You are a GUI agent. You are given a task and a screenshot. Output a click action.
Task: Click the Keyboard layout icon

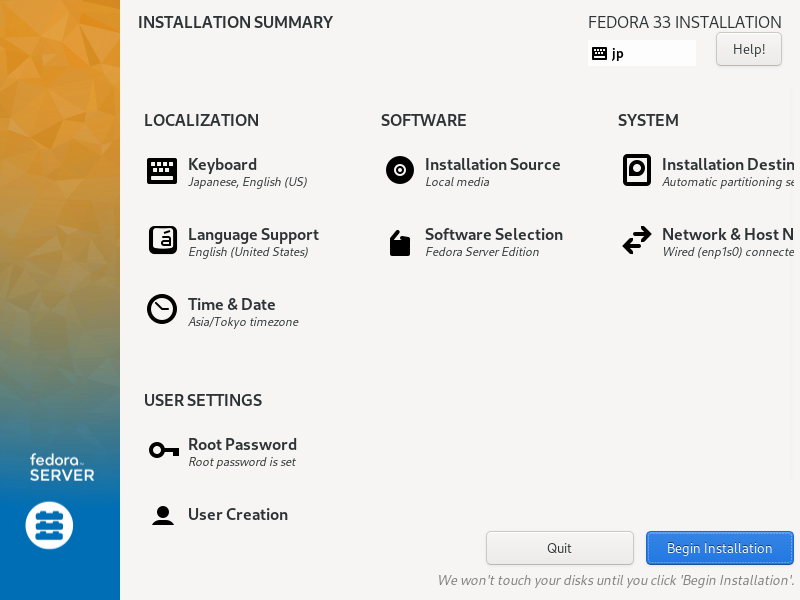point(162,171)
